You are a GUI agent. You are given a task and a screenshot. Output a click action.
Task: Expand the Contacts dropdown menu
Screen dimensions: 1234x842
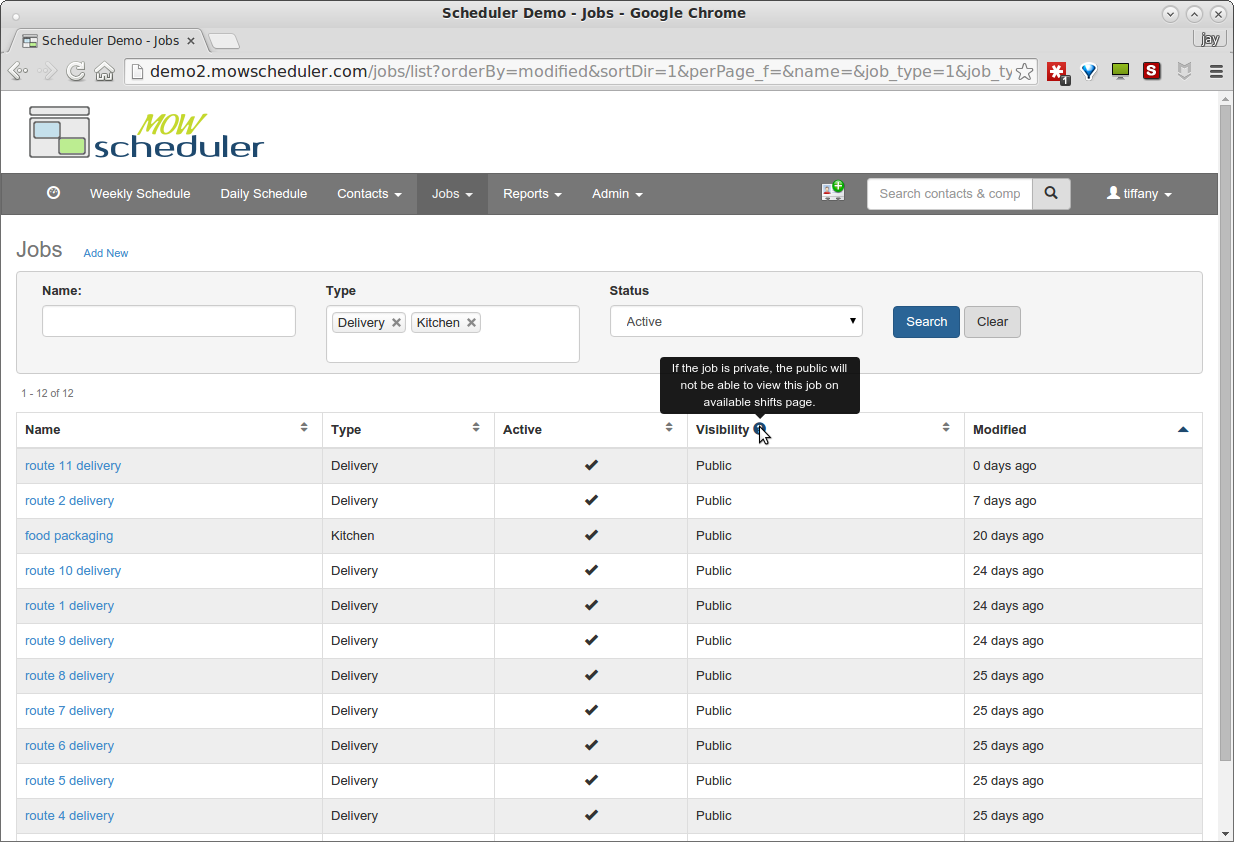pyautogui.click(x=369, y=194)
